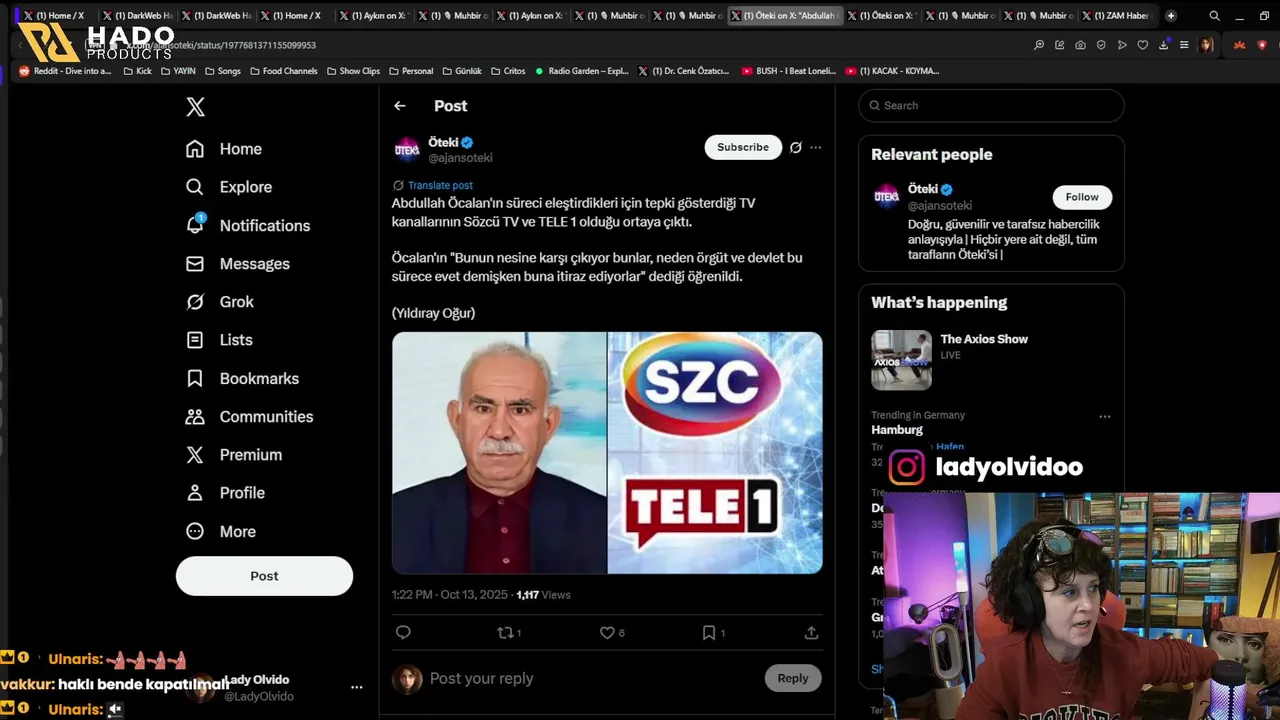The image size is (1280, 720).
Task: Click the gray Reply button
Action: 793,678
